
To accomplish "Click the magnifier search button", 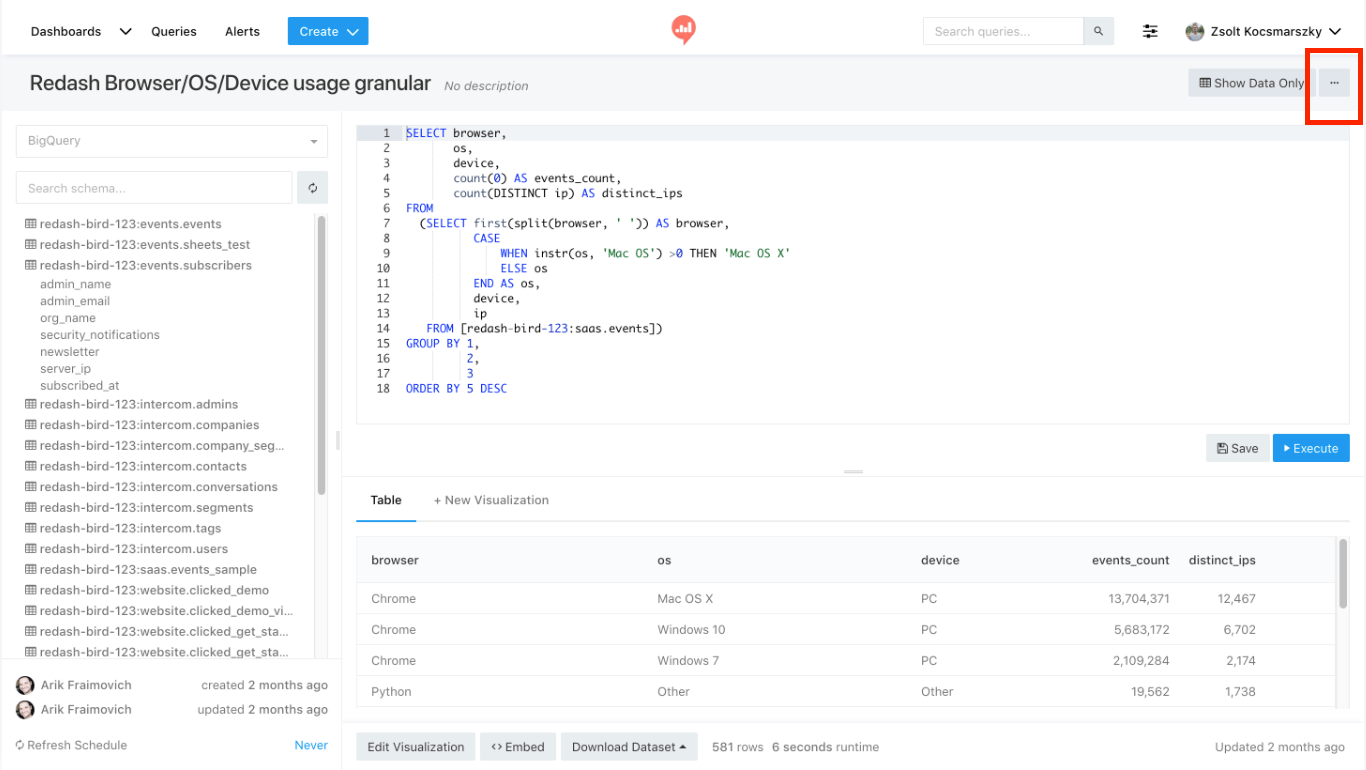I will (x=1098, y=31).
